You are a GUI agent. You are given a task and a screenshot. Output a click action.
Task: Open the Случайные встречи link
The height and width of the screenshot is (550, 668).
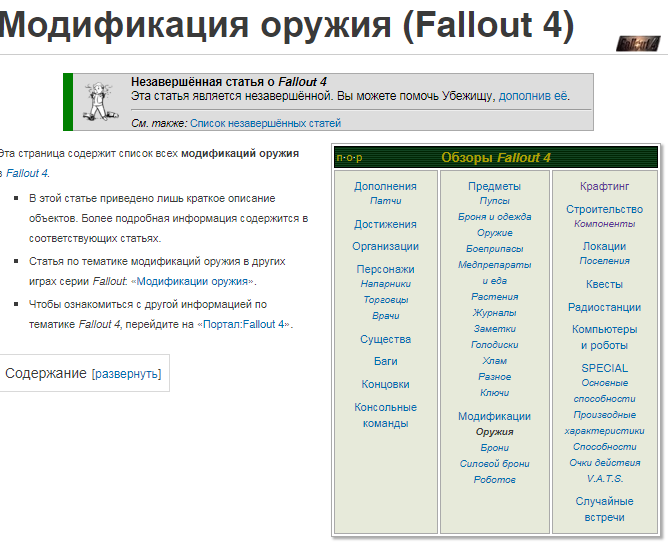[604, 509]
